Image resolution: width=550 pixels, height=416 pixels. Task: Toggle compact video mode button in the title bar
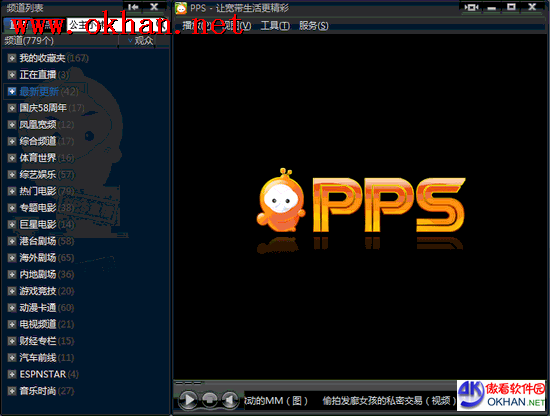click(472, 7)
